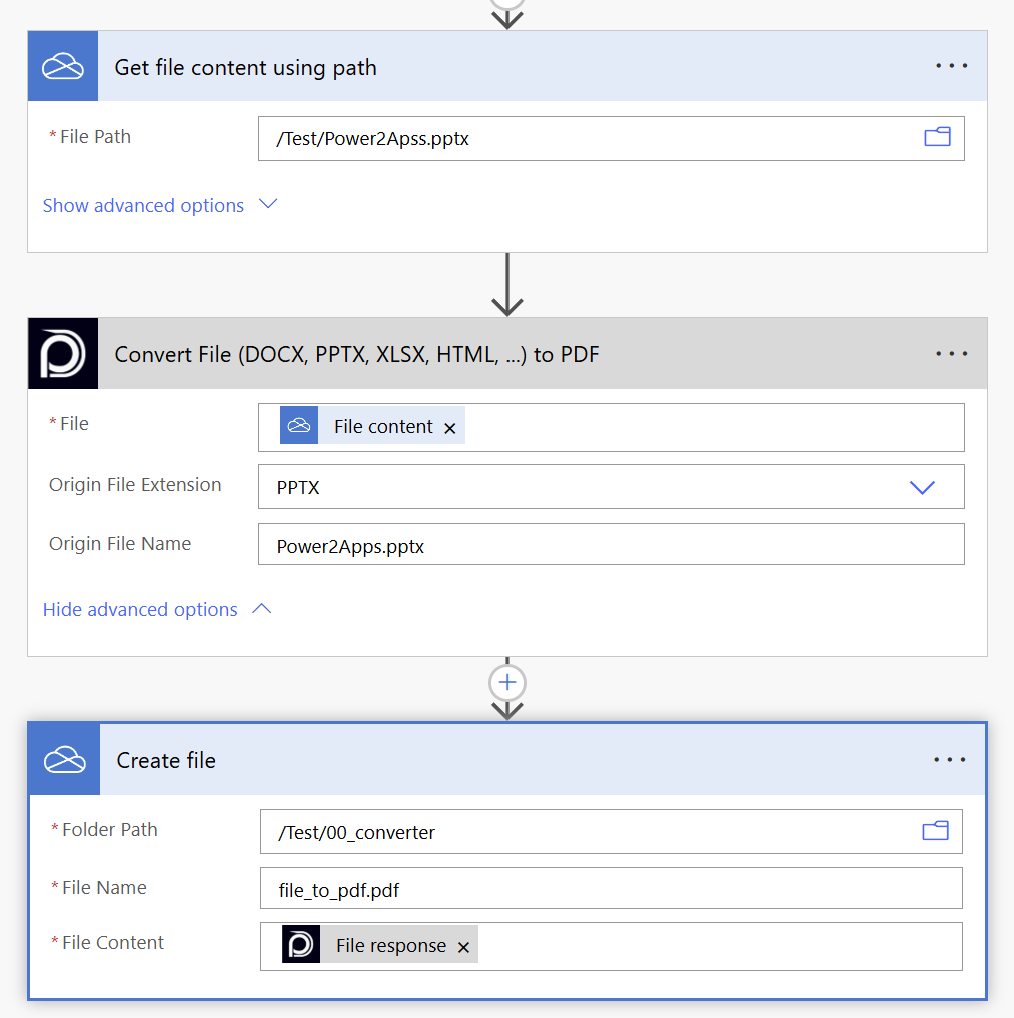Remove the File content dynamic token
This screenshot has width=1014, height=1018.
click(450, 428)
